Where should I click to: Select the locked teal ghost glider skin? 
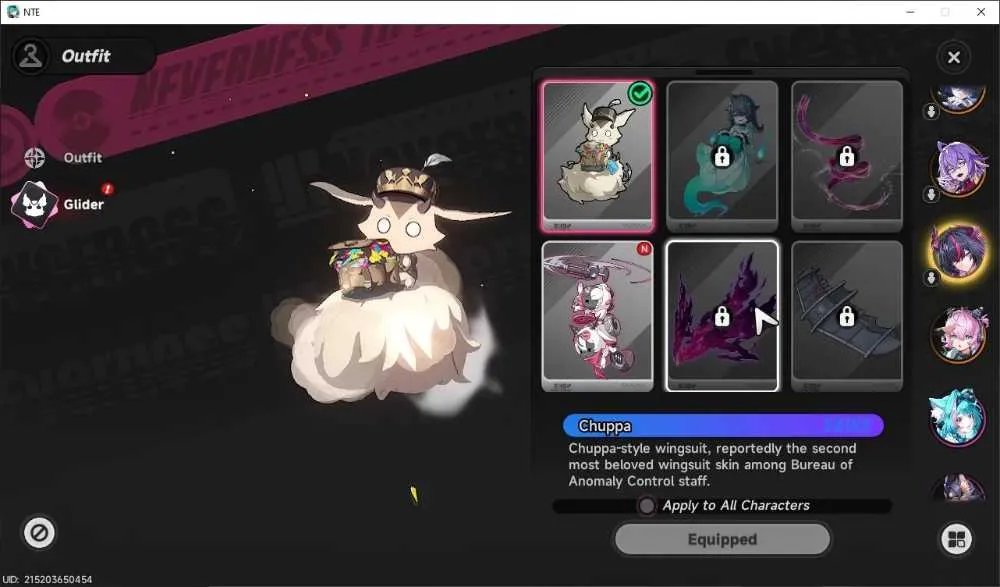[x=722, y=156]
